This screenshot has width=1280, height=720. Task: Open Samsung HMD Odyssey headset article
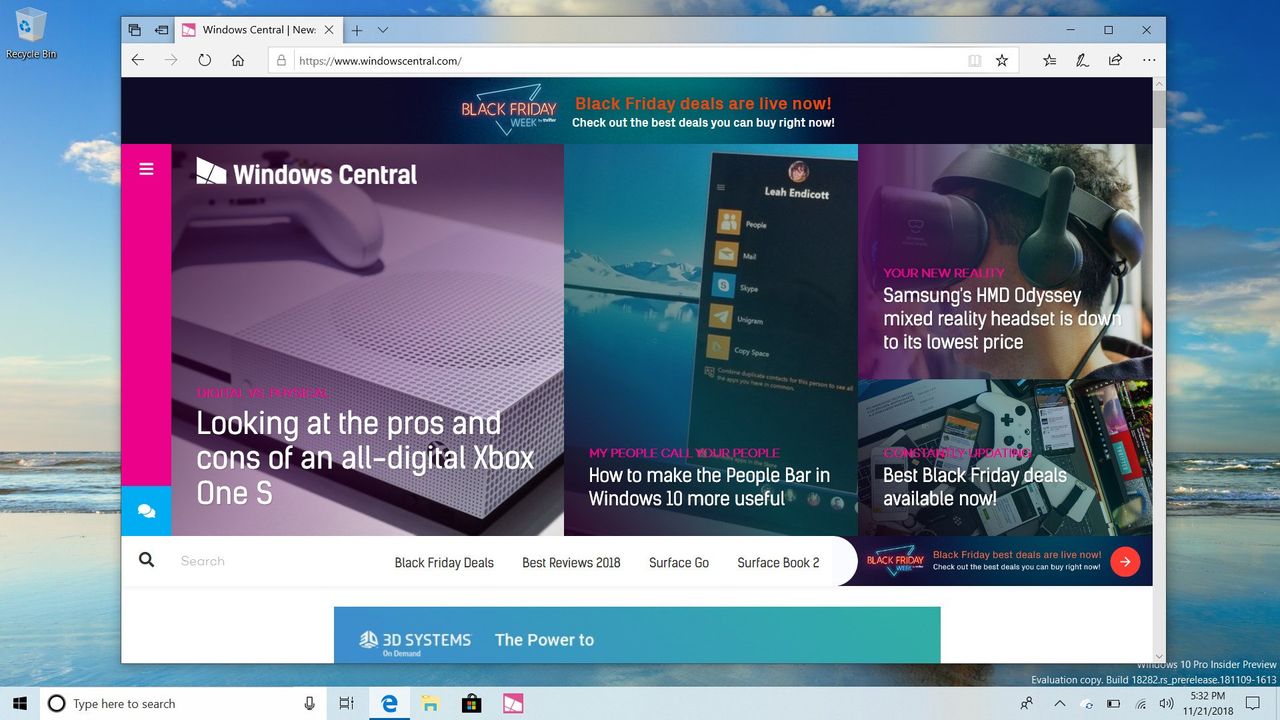pos(1002,318)
